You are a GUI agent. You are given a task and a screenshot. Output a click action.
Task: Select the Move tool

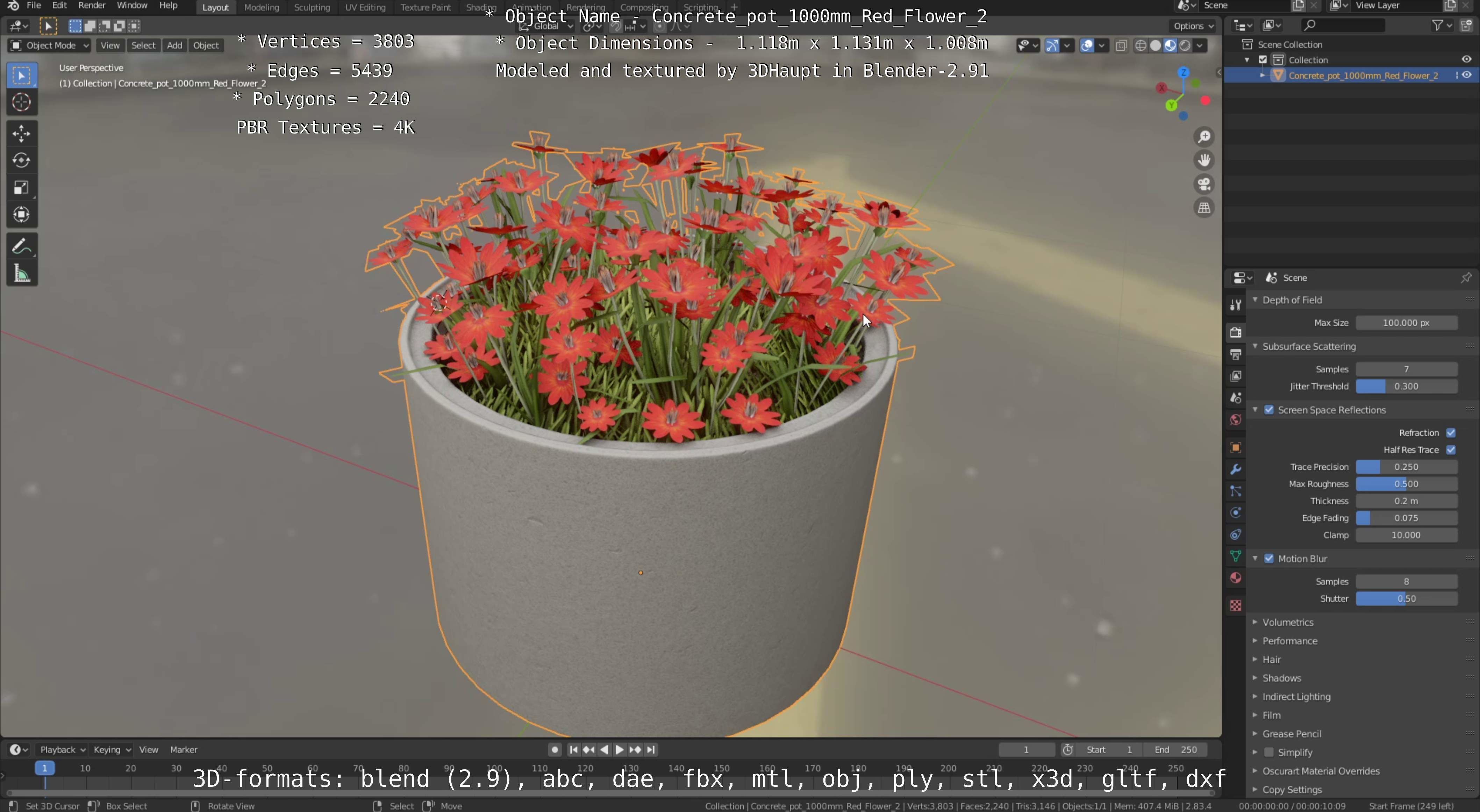coord(22,134)
